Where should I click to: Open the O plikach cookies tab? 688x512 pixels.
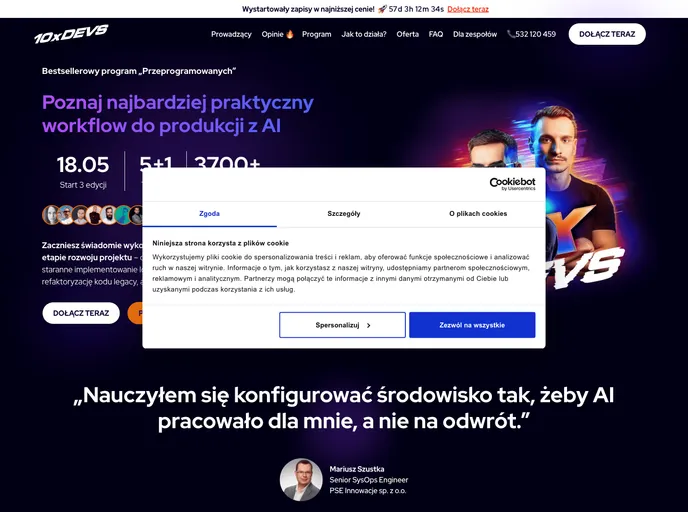pyautogui.click(x=478, y=214)
